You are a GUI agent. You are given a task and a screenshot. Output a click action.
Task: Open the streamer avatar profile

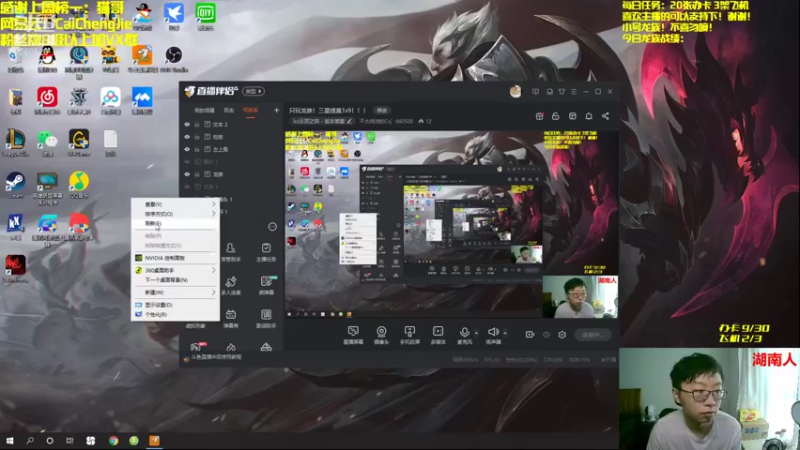coord(515,91)
